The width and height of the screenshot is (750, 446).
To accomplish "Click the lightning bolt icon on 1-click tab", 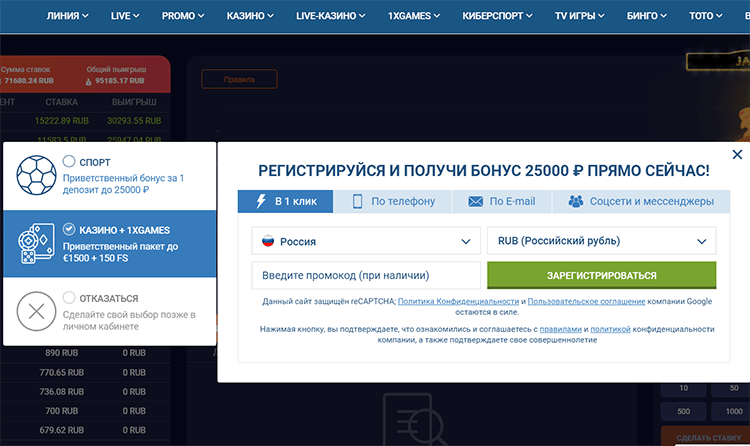I will (261, 201).
